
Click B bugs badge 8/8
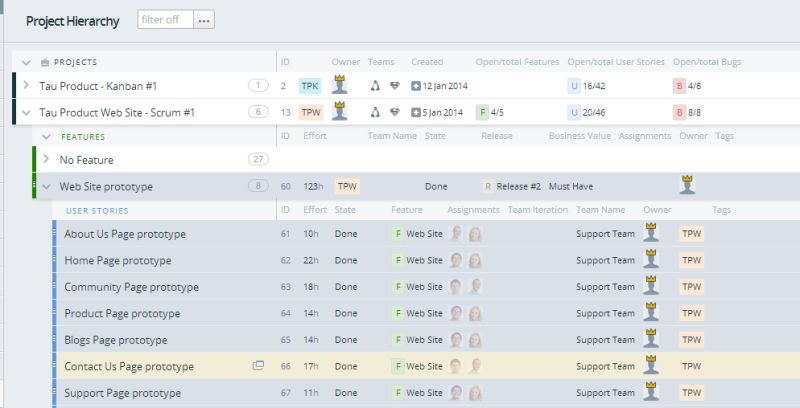[679, 112]
